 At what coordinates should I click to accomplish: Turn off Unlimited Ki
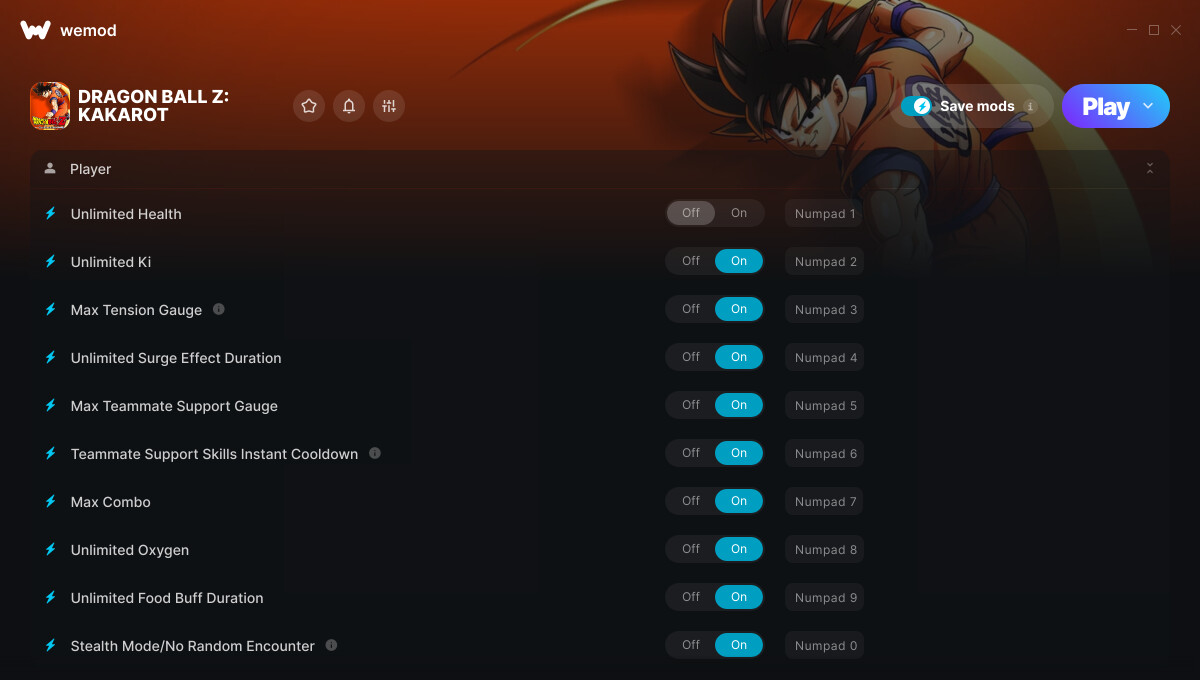click(691, 261)
